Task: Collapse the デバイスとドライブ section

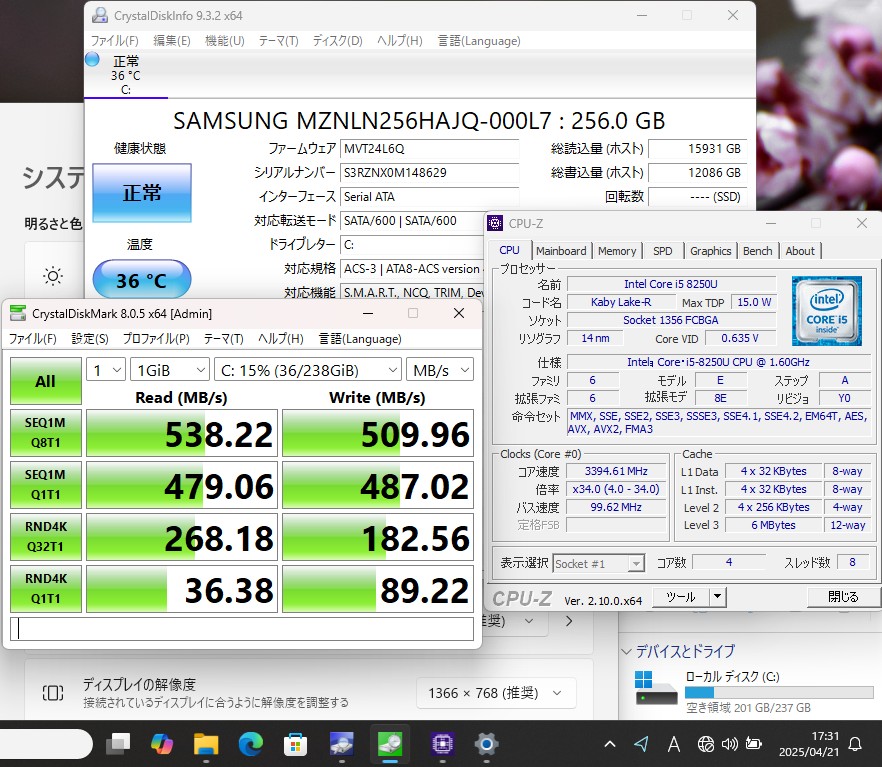Action: point(627,651)
